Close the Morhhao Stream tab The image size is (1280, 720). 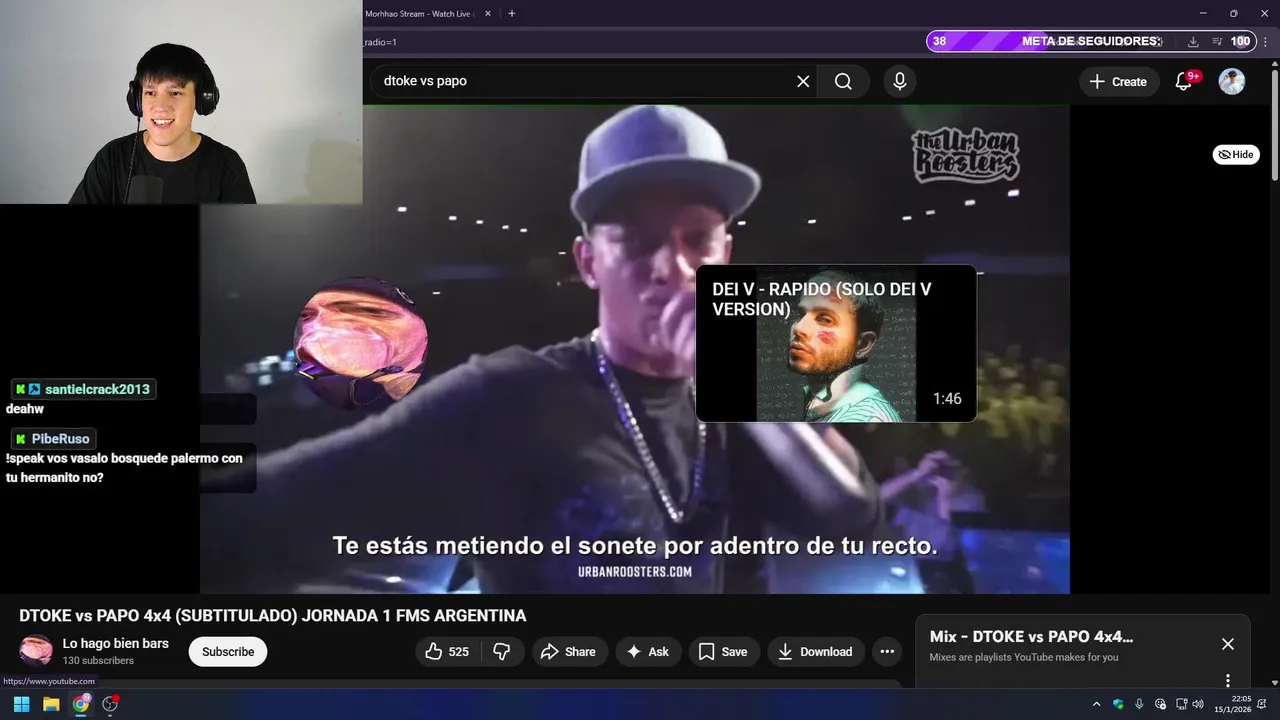click(488, 13)
